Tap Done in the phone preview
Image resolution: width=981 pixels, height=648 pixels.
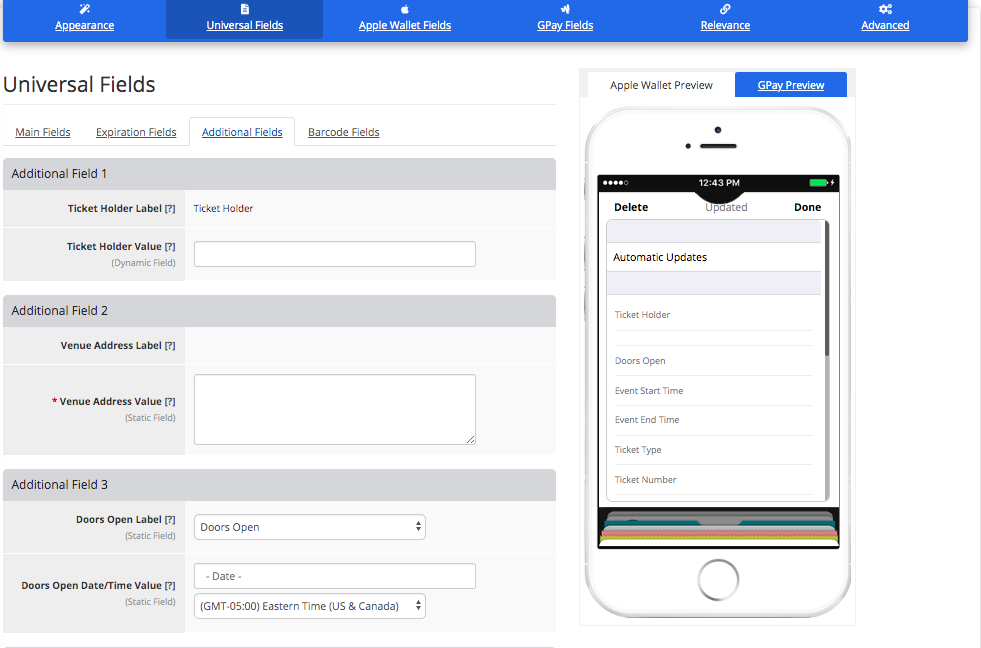[807, 207]
